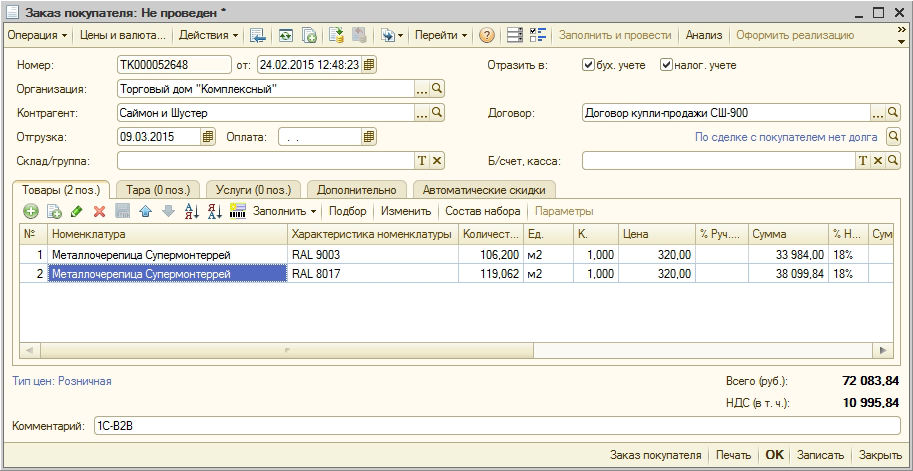Open link По сделке с покупателем нет долга
913x471 pixels.
coord(786,137)
